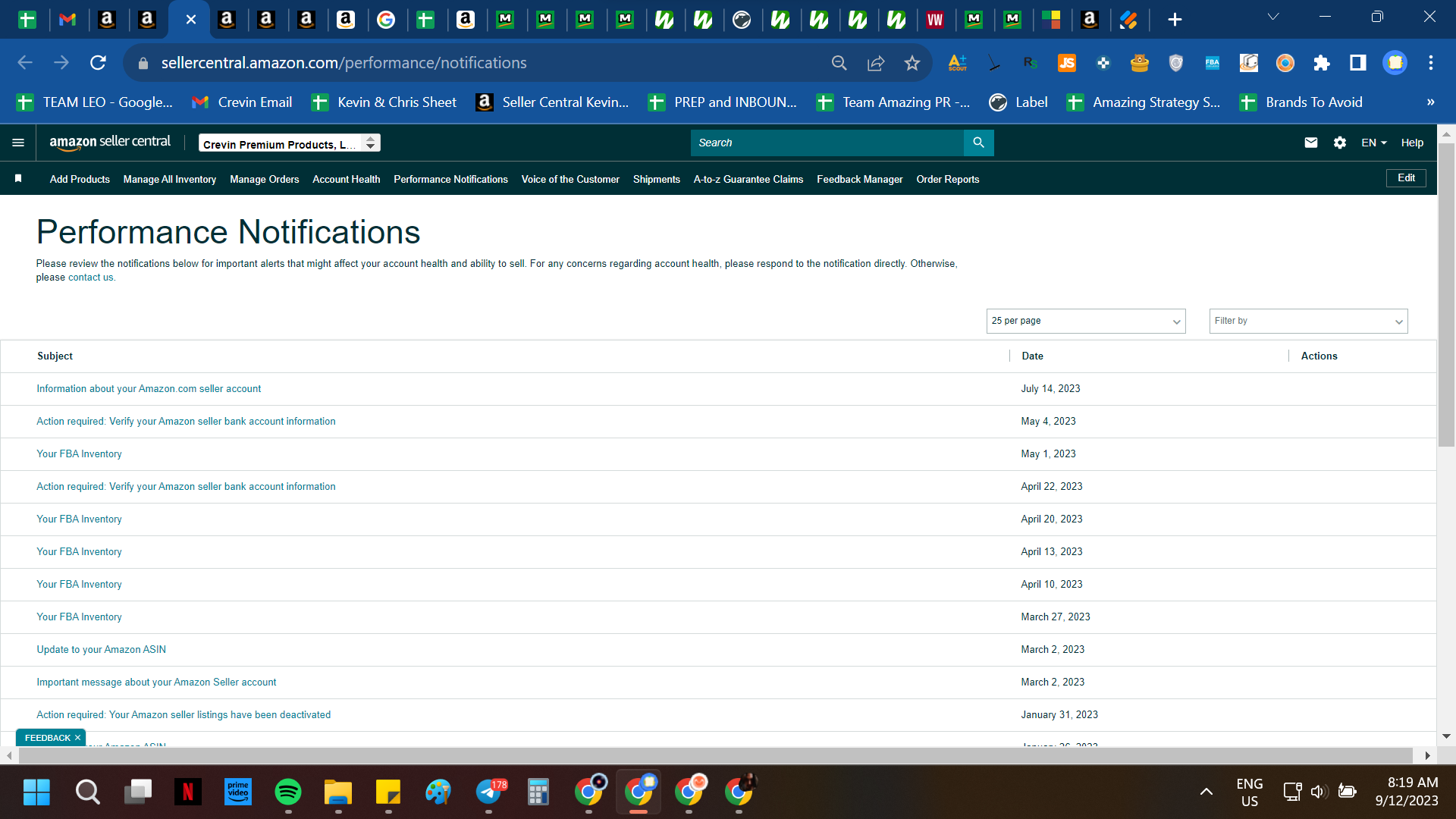This screenshot has width=1456, height=819.
Task: Open 'Update to your Amazon ASIN' notification
Action: pos(102,650)
